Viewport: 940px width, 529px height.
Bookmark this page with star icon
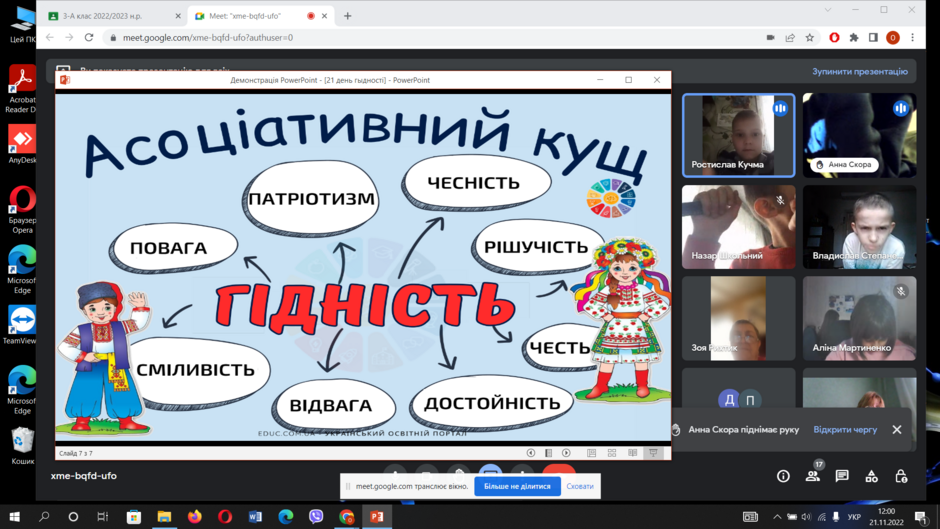[810, 37]
